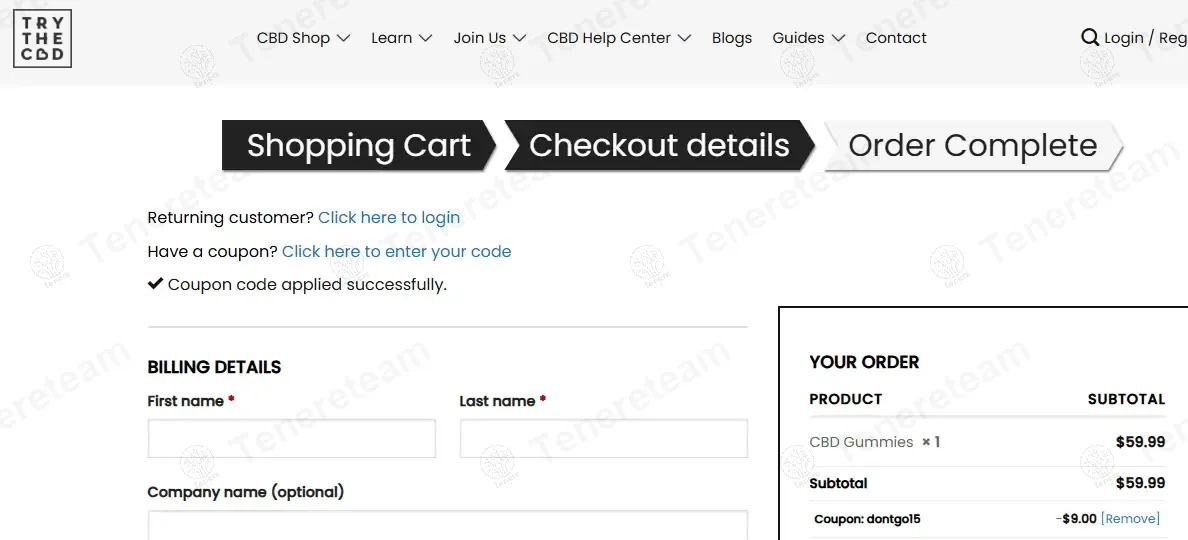Click the returning customer login link
The image size is (1188, 540).
click(x=389, y=217)
